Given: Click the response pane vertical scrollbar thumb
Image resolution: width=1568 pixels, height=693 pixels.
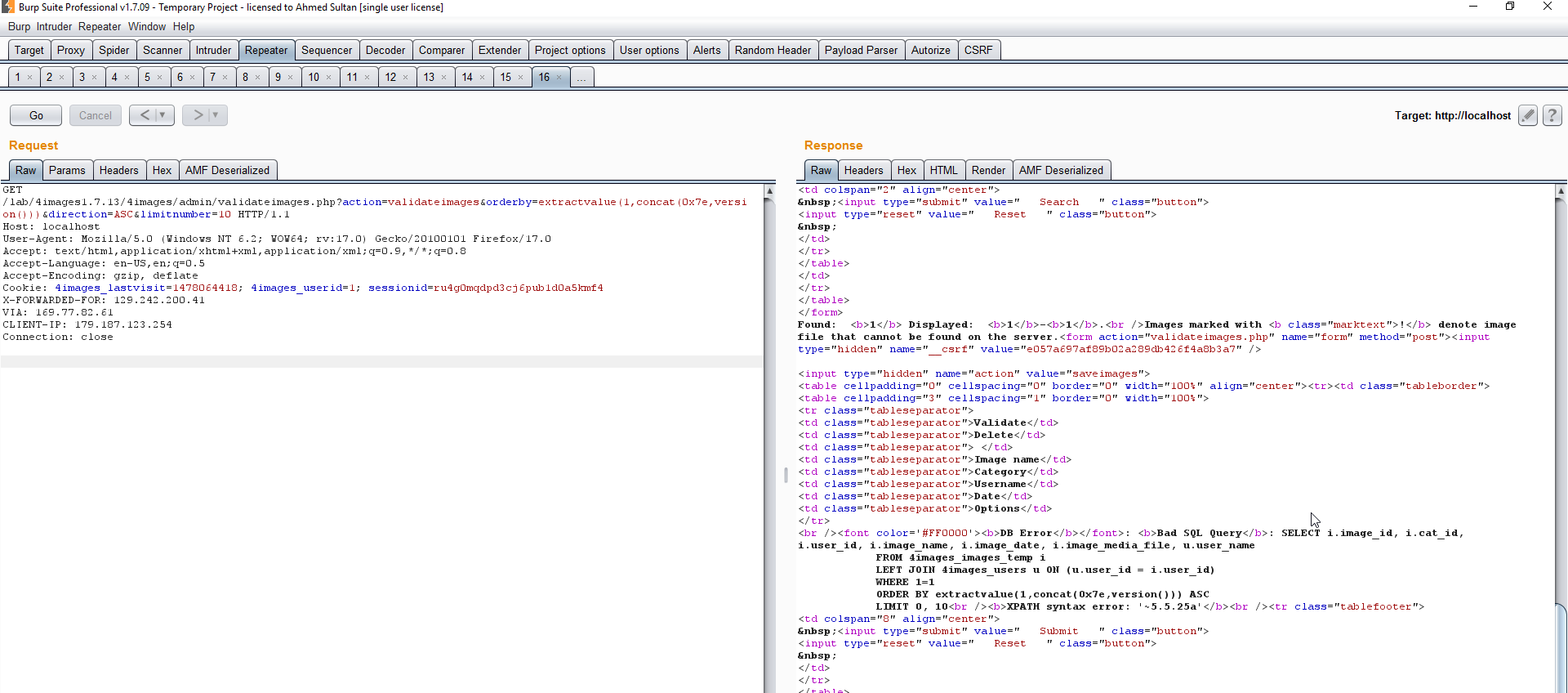Looking at the screenshot, I should 1561,647.
